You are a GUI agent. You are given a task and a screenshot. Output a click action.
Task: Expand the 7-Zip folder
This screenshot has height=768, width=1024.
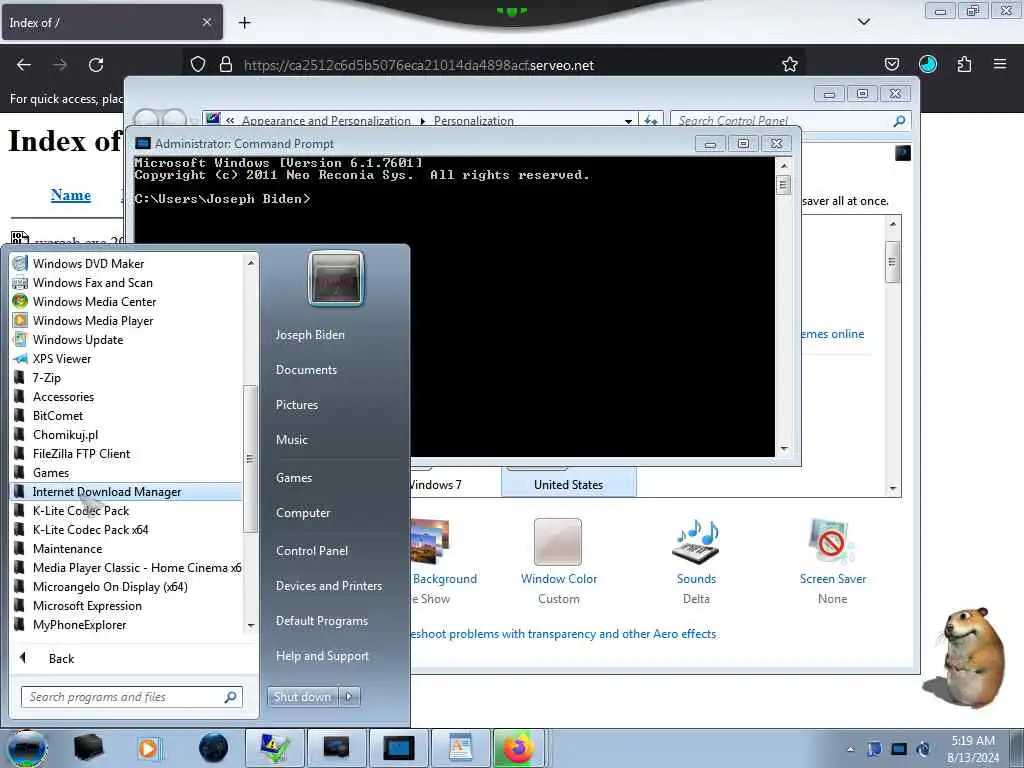click(46, 377)
